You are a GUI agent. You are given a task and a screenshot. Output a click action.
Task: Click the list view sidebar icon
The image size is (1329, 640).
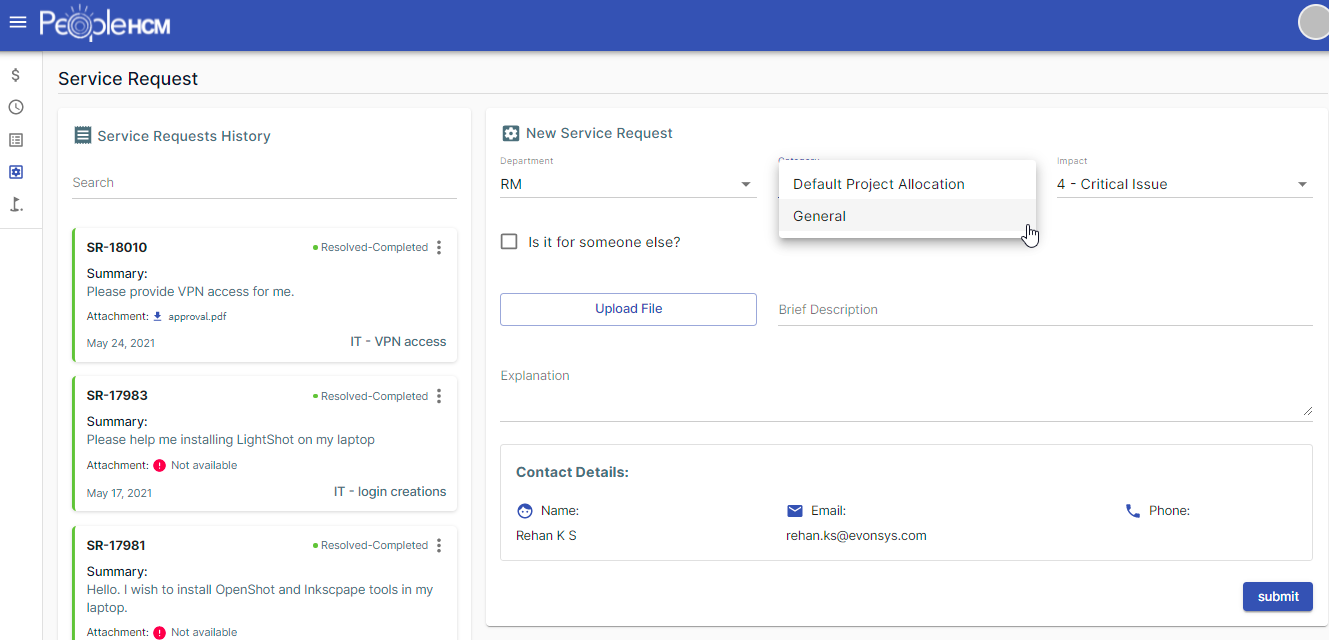point(16,140)
